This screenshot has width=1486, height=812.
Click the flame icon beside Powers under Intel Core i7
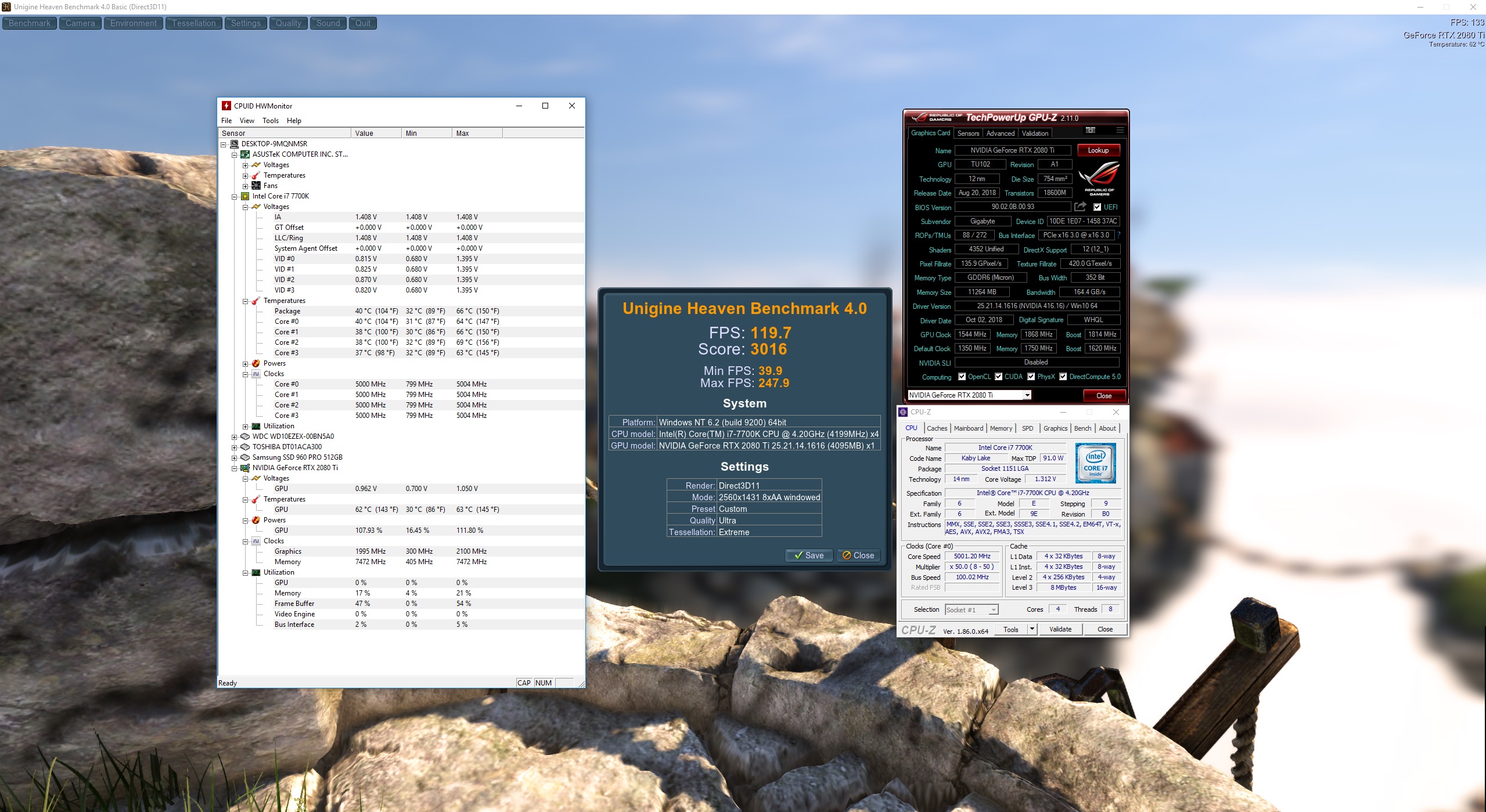pyautogui.click(x=256, y=363)
